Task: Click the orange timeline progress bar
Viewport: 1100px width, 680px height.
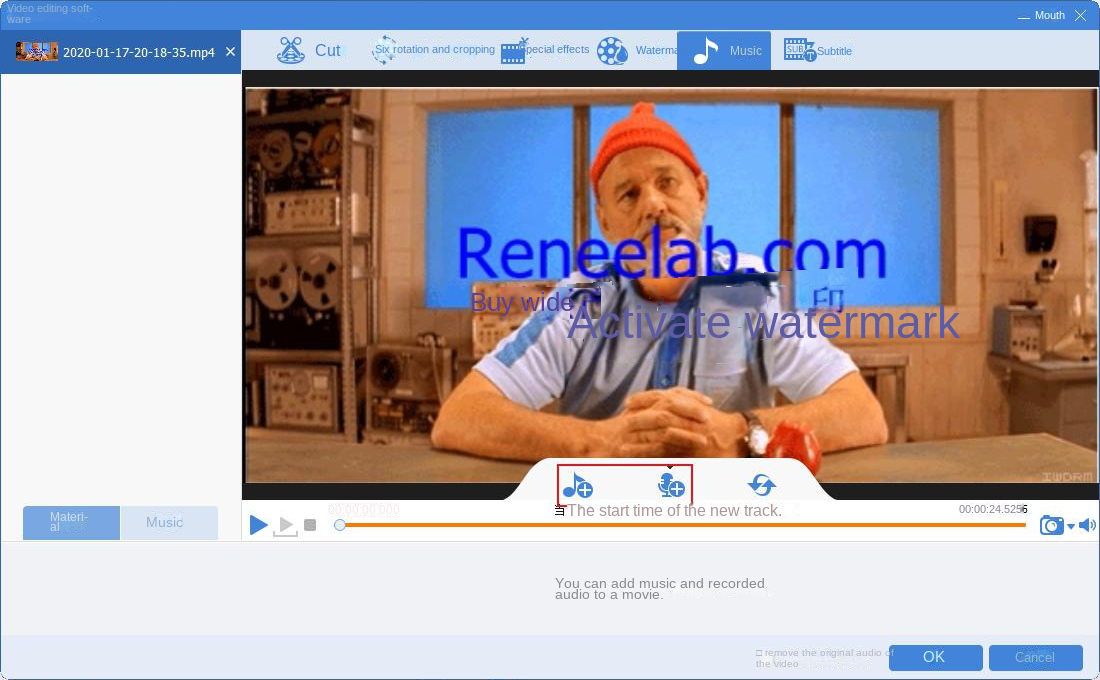Action: click(684, 525)
